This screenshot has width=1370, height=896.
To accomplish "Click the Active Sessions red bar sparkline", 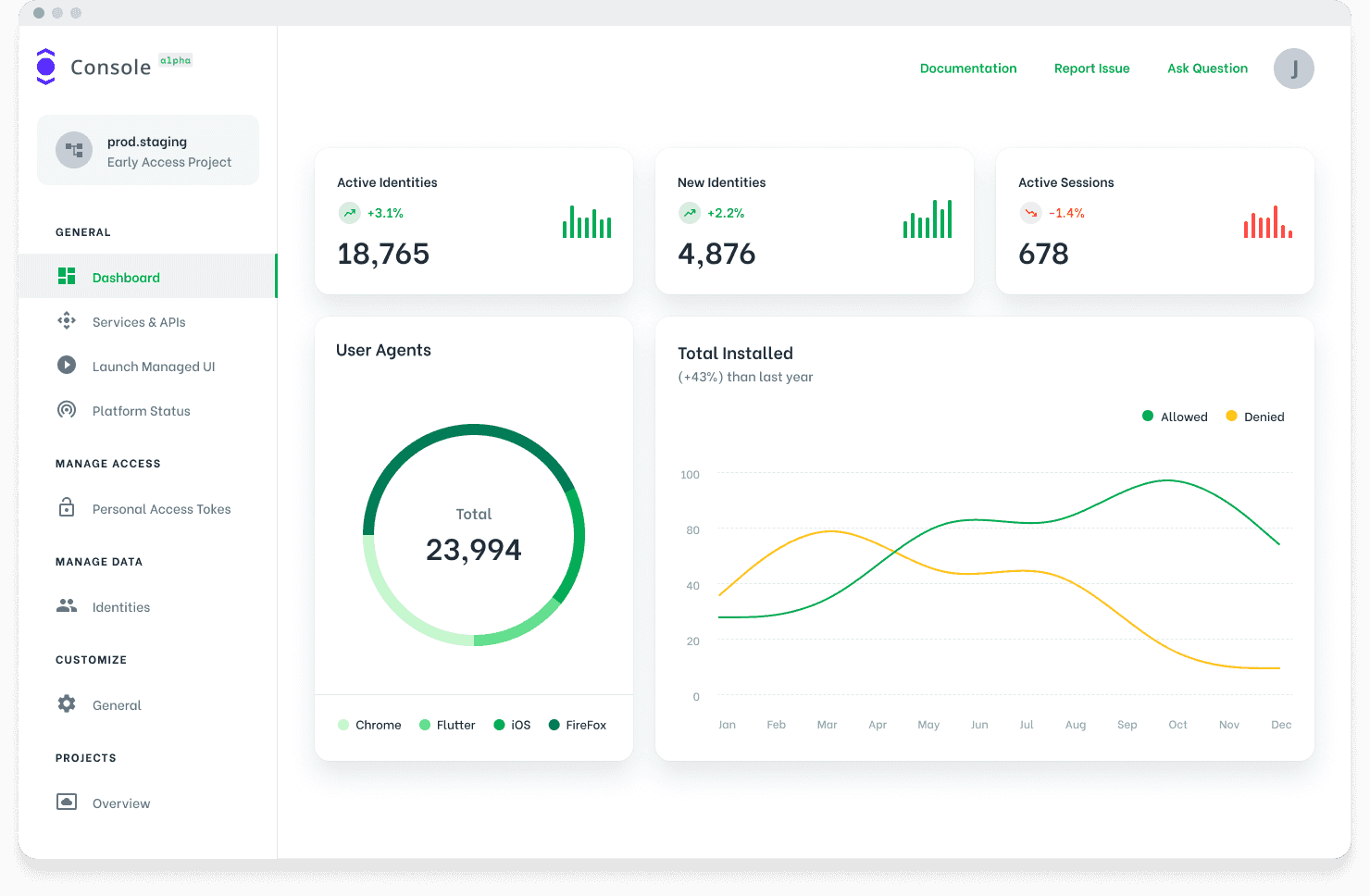I will coord(1268,221).
